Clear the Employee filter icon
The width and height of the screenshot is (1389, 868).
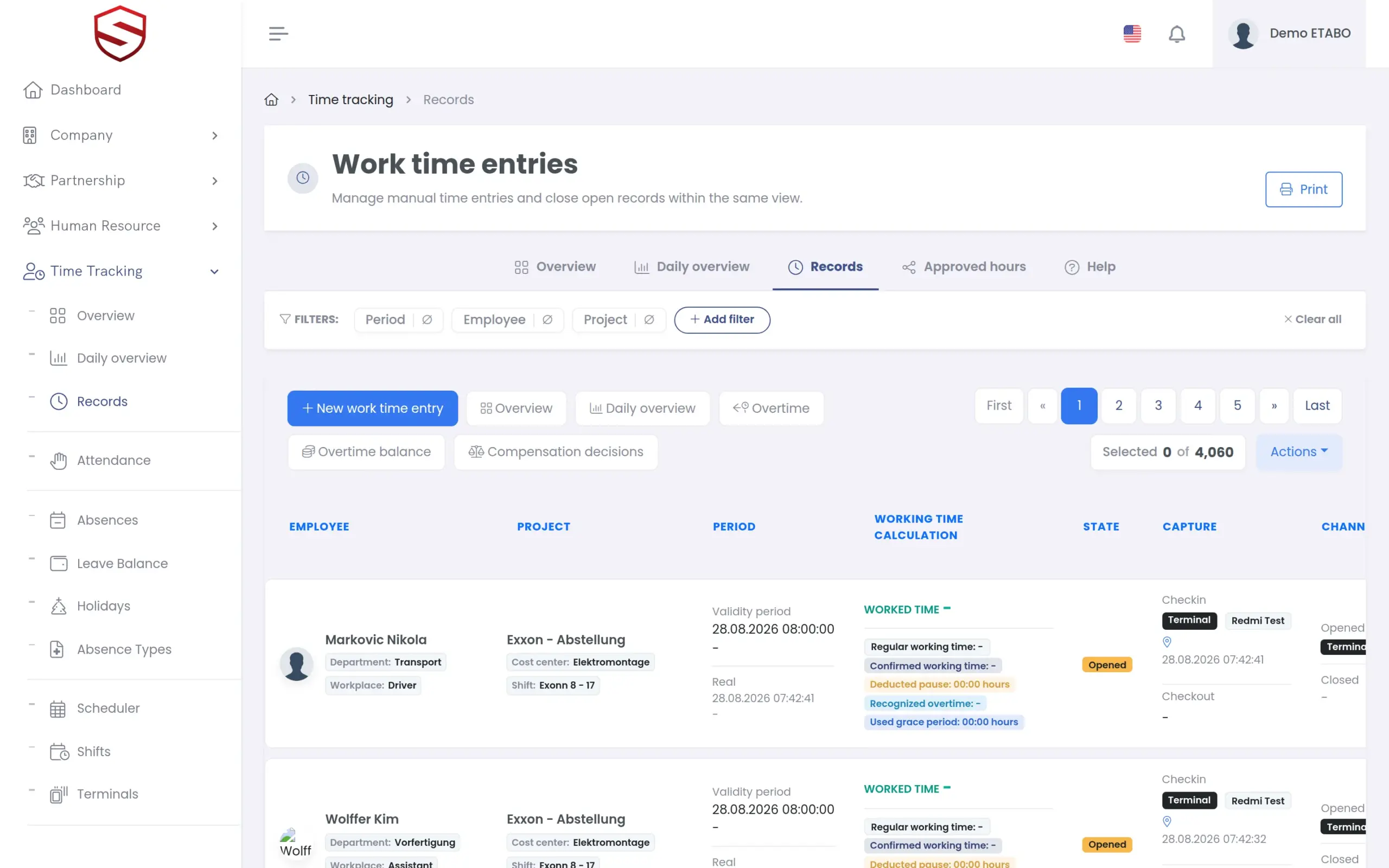547,319
